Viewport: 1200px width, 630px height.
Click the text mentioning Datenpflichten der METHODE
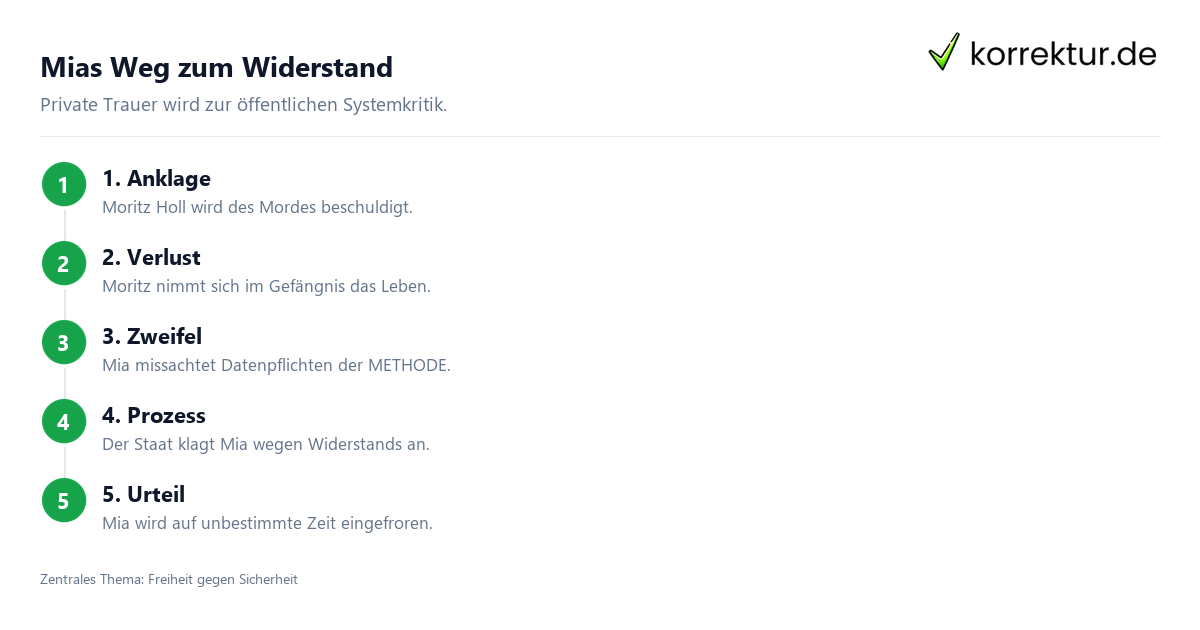click(276, 366)
